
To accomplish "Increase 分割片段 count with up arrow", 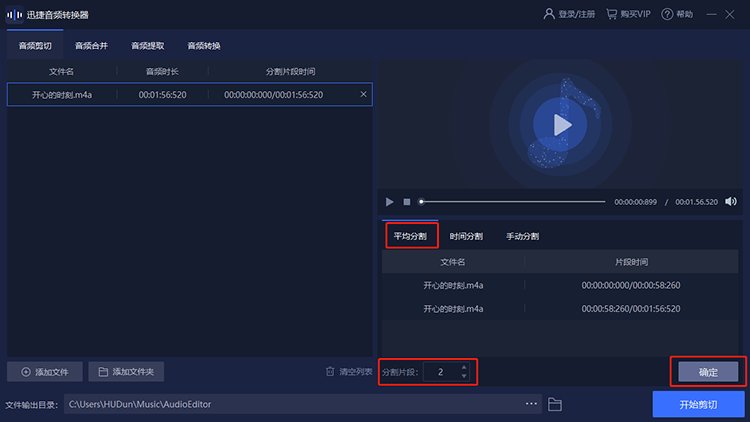I will click(x=464, y=367).
